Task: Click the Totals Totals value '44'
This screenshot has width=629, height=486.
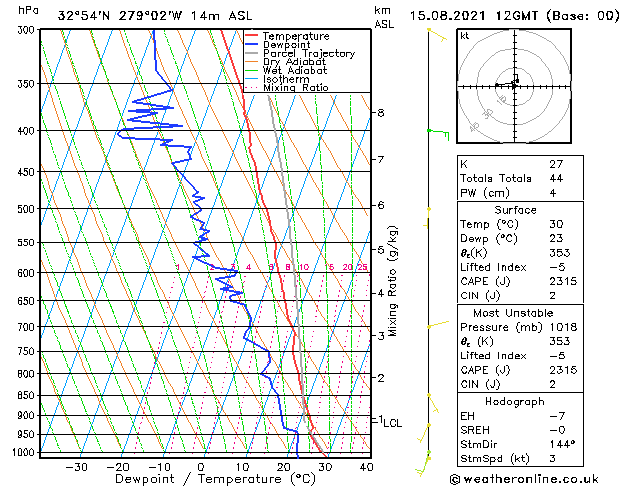Action: (x=557, y=178)
